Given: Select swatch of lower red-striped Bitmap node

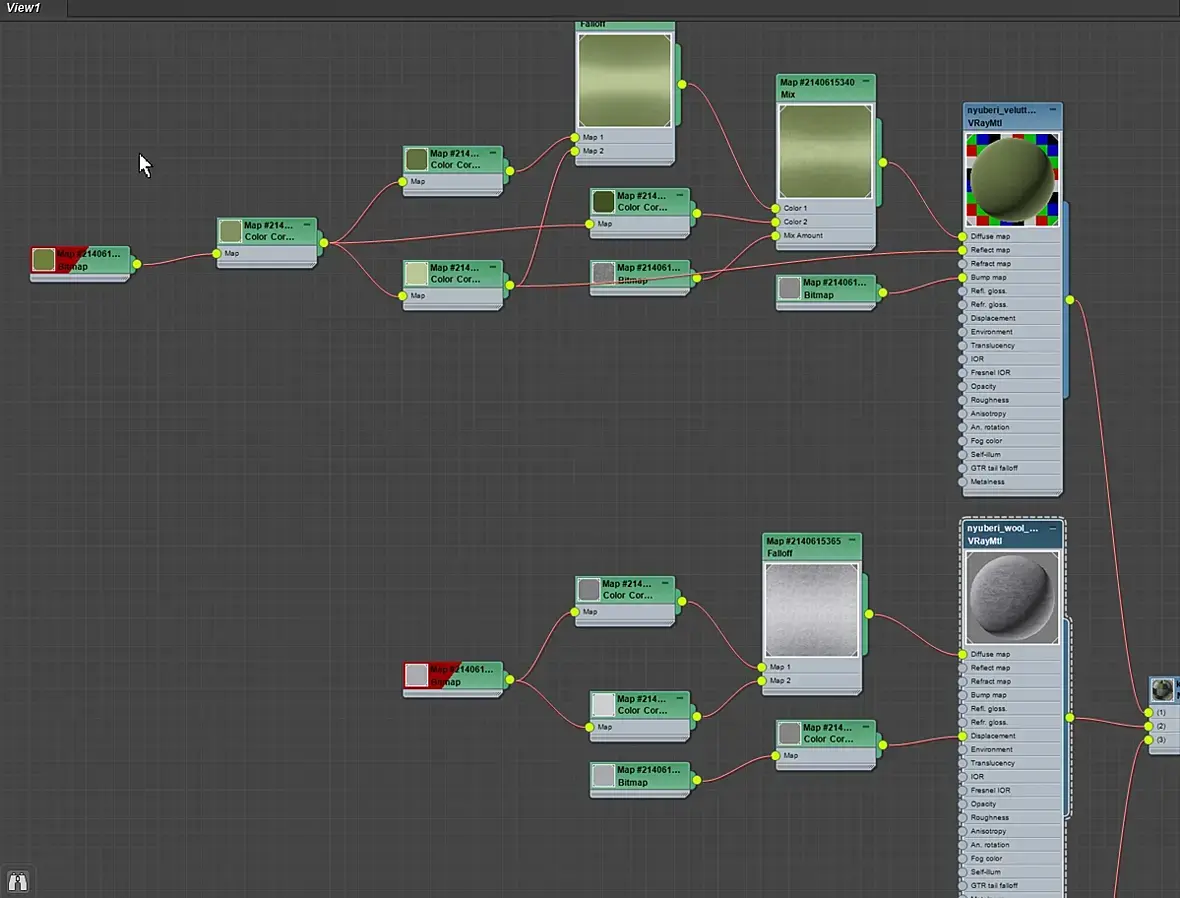Looking at the screenshot, I should pos(416,674).
